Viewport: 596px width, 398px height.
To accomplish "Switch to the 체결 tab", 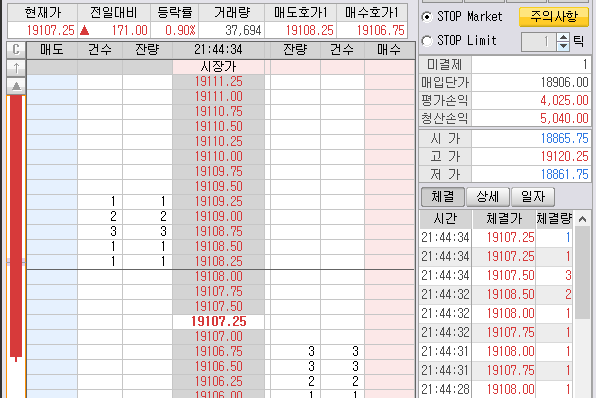I will [x=443, y=197].
